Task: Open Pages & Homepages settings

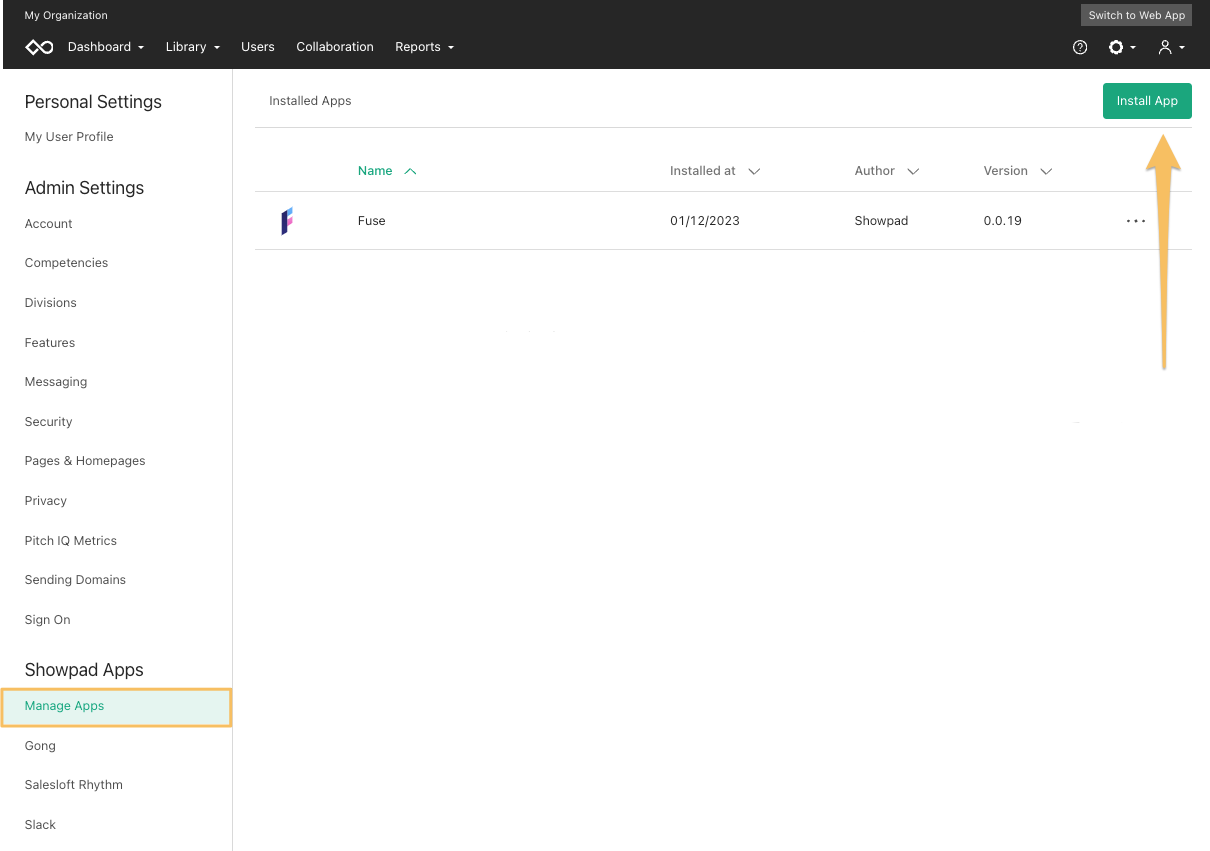Action: (x=85, y=461)
